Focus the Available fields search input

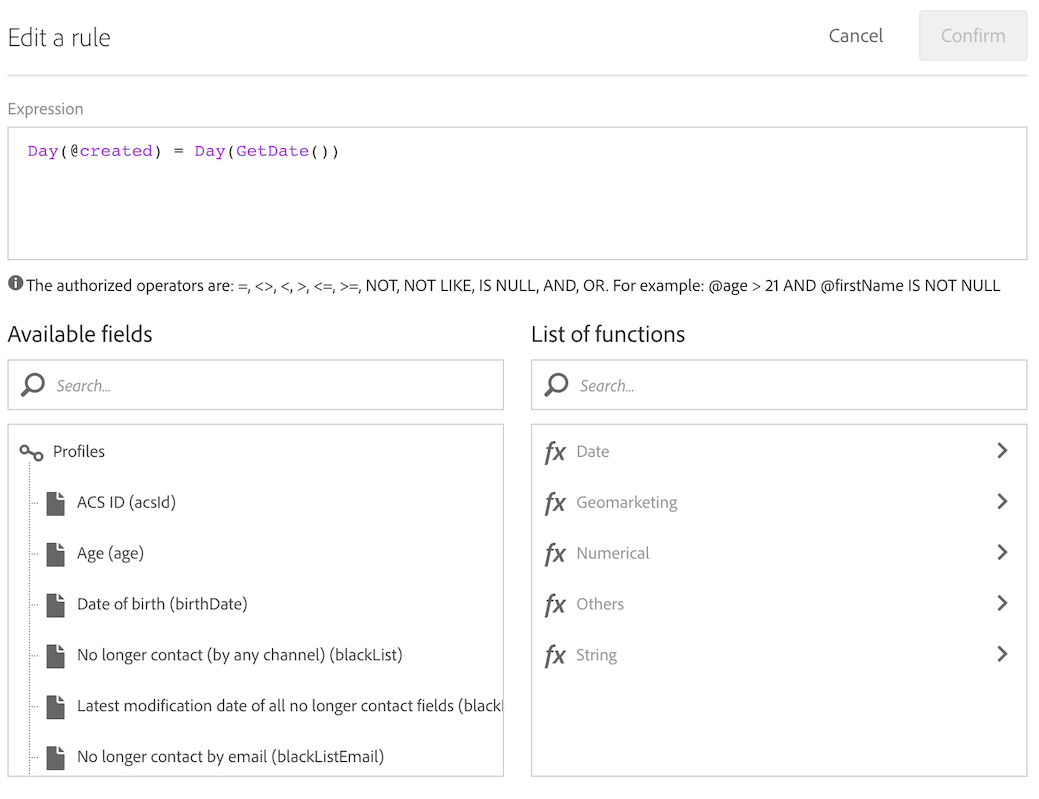270,385
